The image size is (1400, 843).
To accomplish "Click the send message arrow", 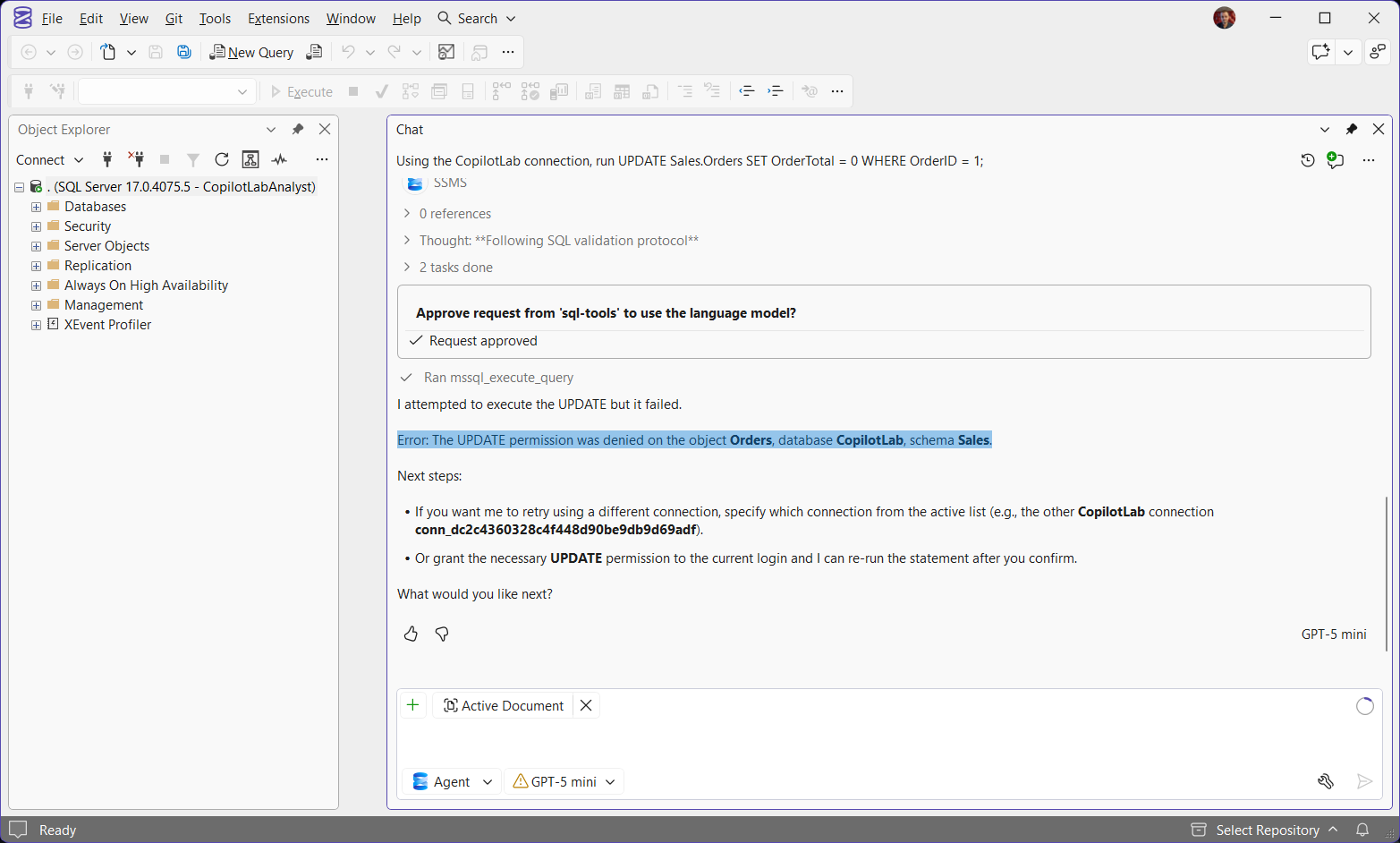I will pos(1364,781).
